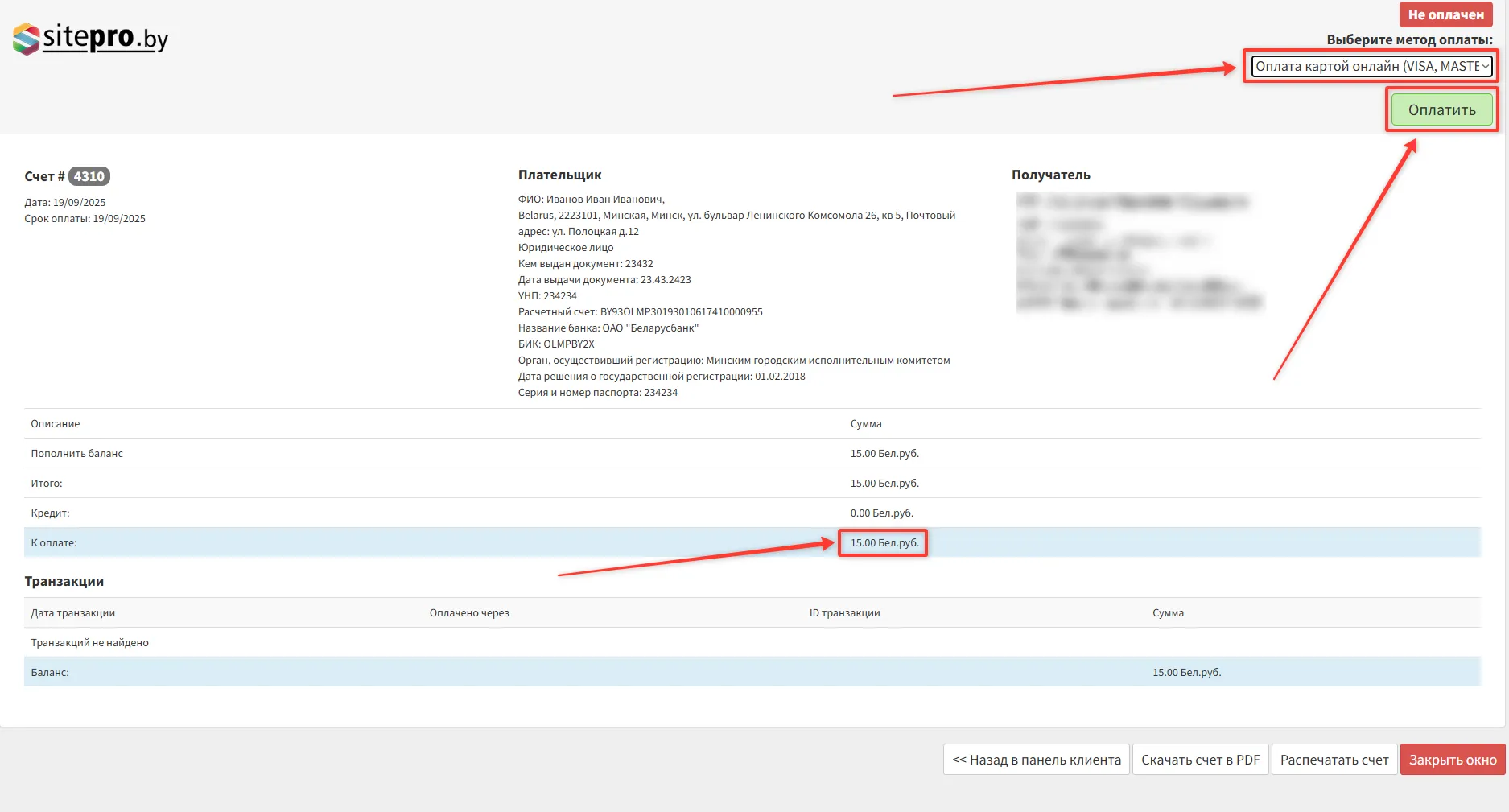Select the Плательщик heading
This screenshot has width=1509, height=812.
[559, 175]
